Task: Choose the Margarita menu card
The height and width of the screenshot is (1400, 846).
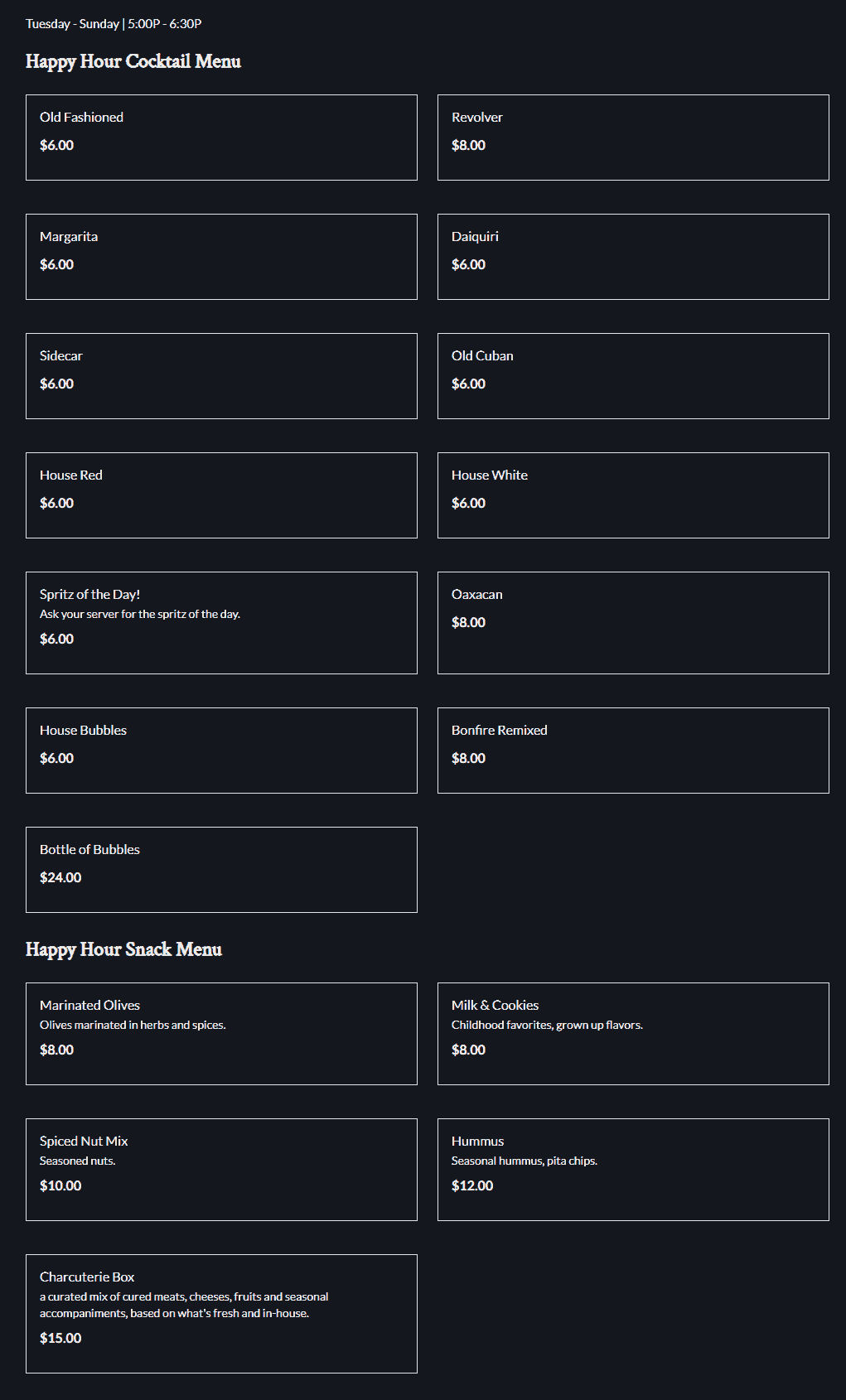Action: coord(221,257)
